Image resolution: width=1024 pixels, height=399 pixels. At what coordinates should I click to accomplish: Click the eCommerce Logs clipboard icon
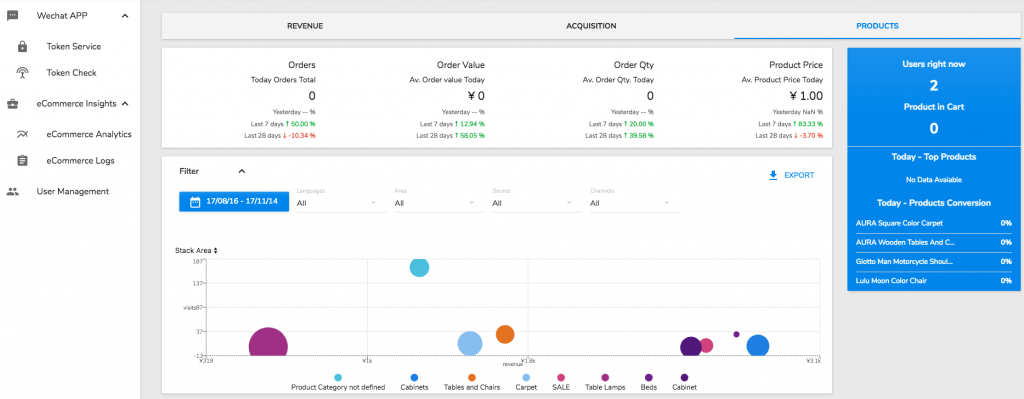point(22,160)
